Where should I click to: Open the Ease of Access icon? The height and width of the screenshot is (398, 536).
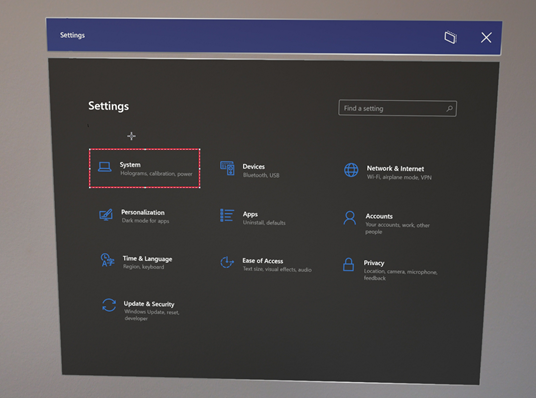(x=227, y=262)
